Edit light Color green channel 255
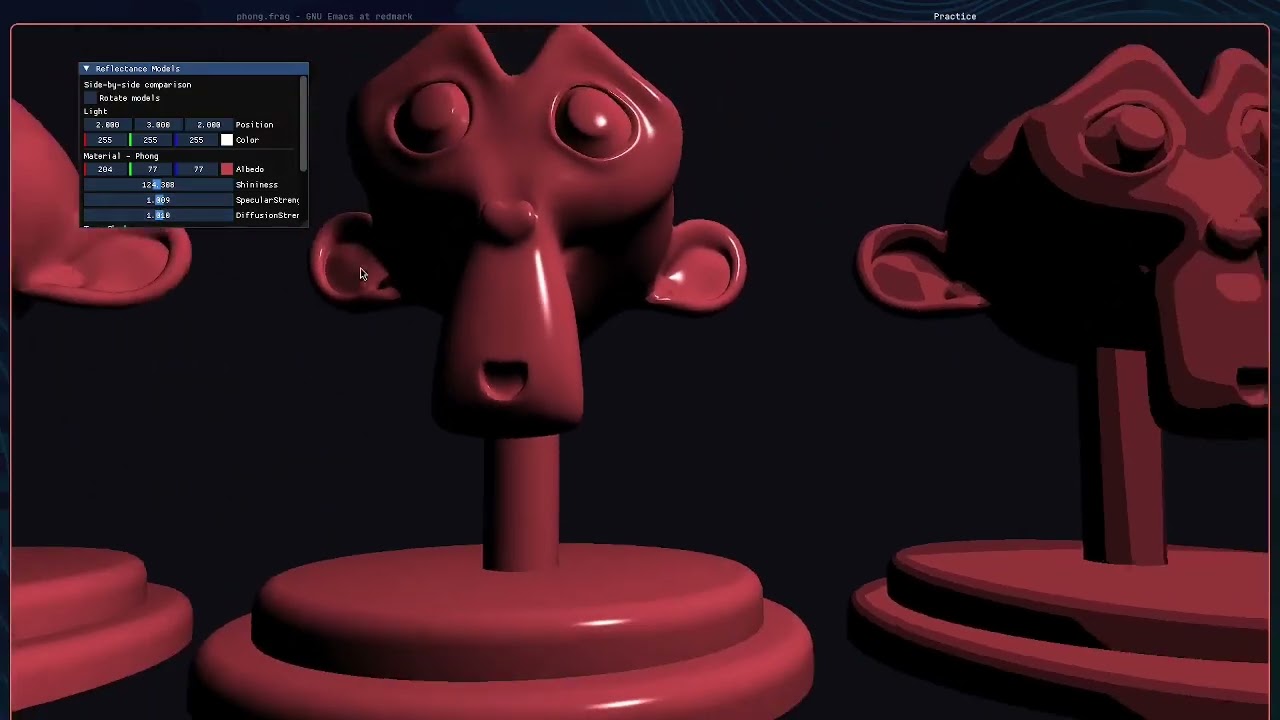 (151, 140)
